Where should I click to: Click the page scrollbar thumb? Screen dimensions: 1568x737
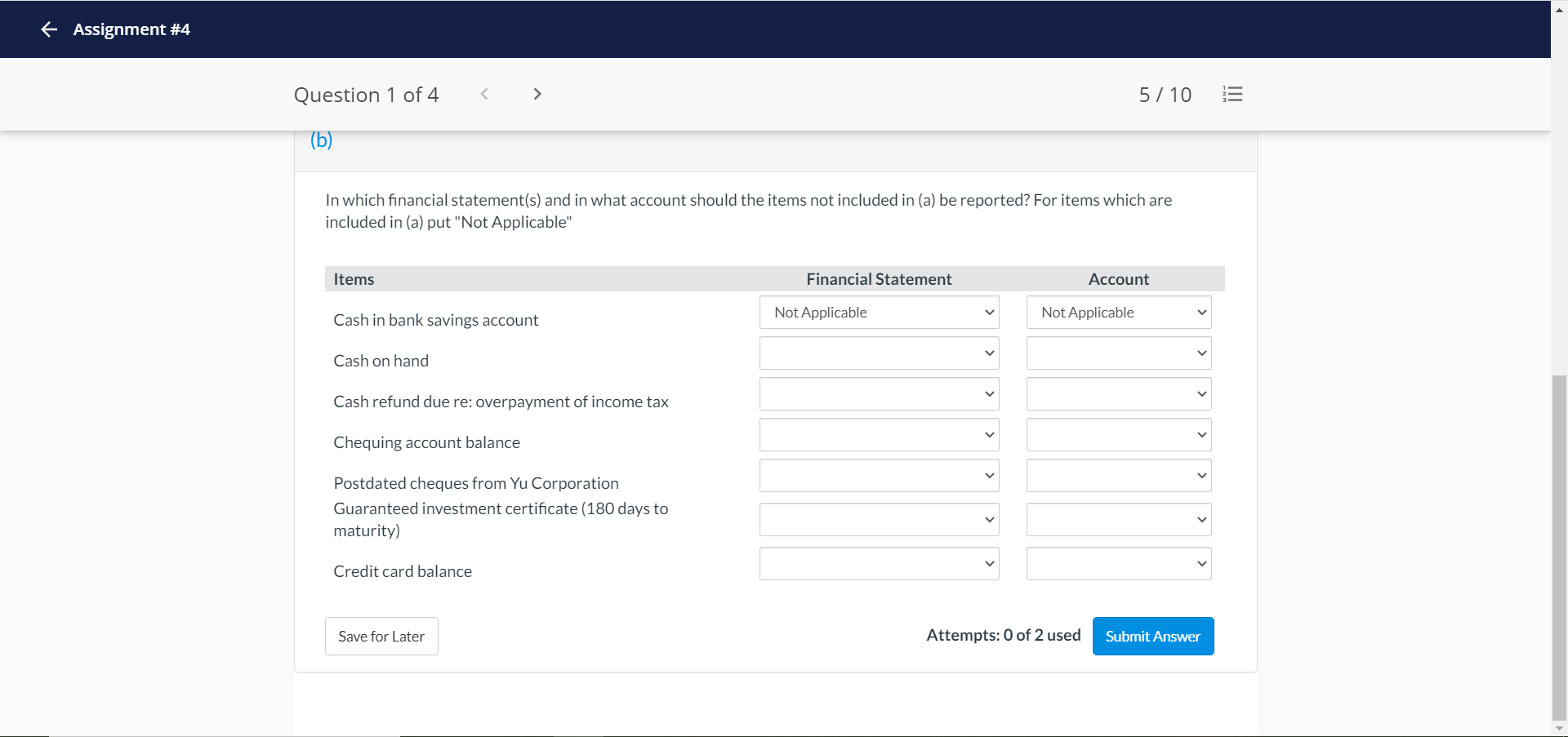[1559, 547]
